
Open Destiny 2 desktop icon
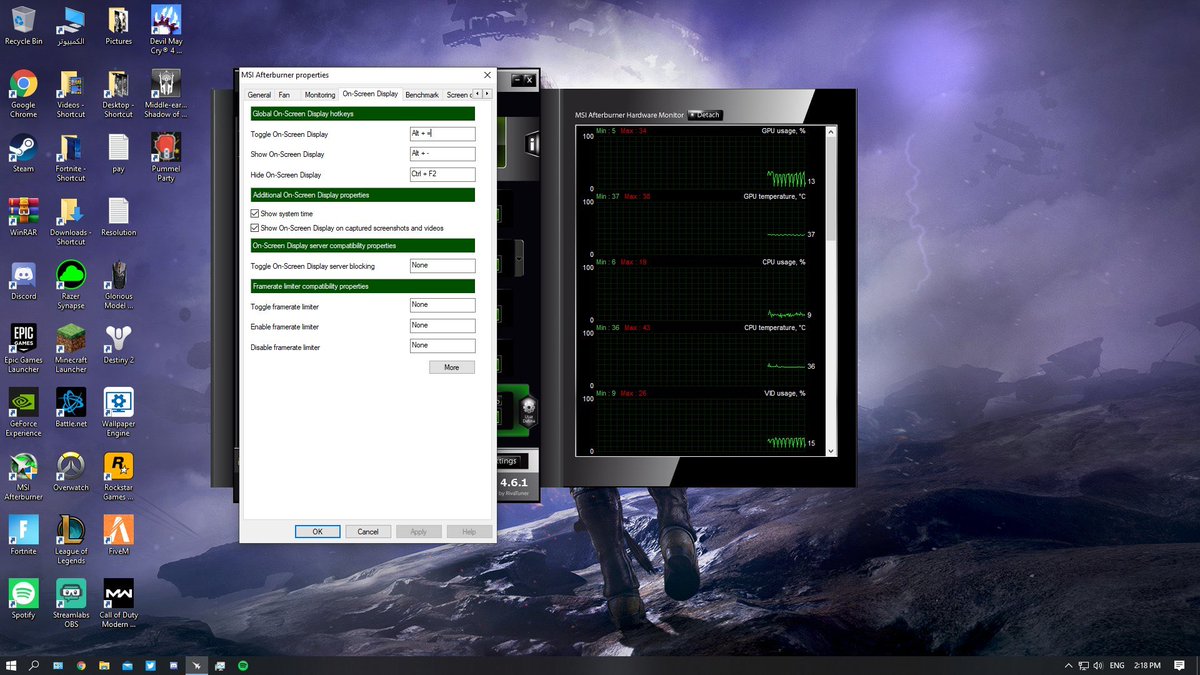pos(118,343)
